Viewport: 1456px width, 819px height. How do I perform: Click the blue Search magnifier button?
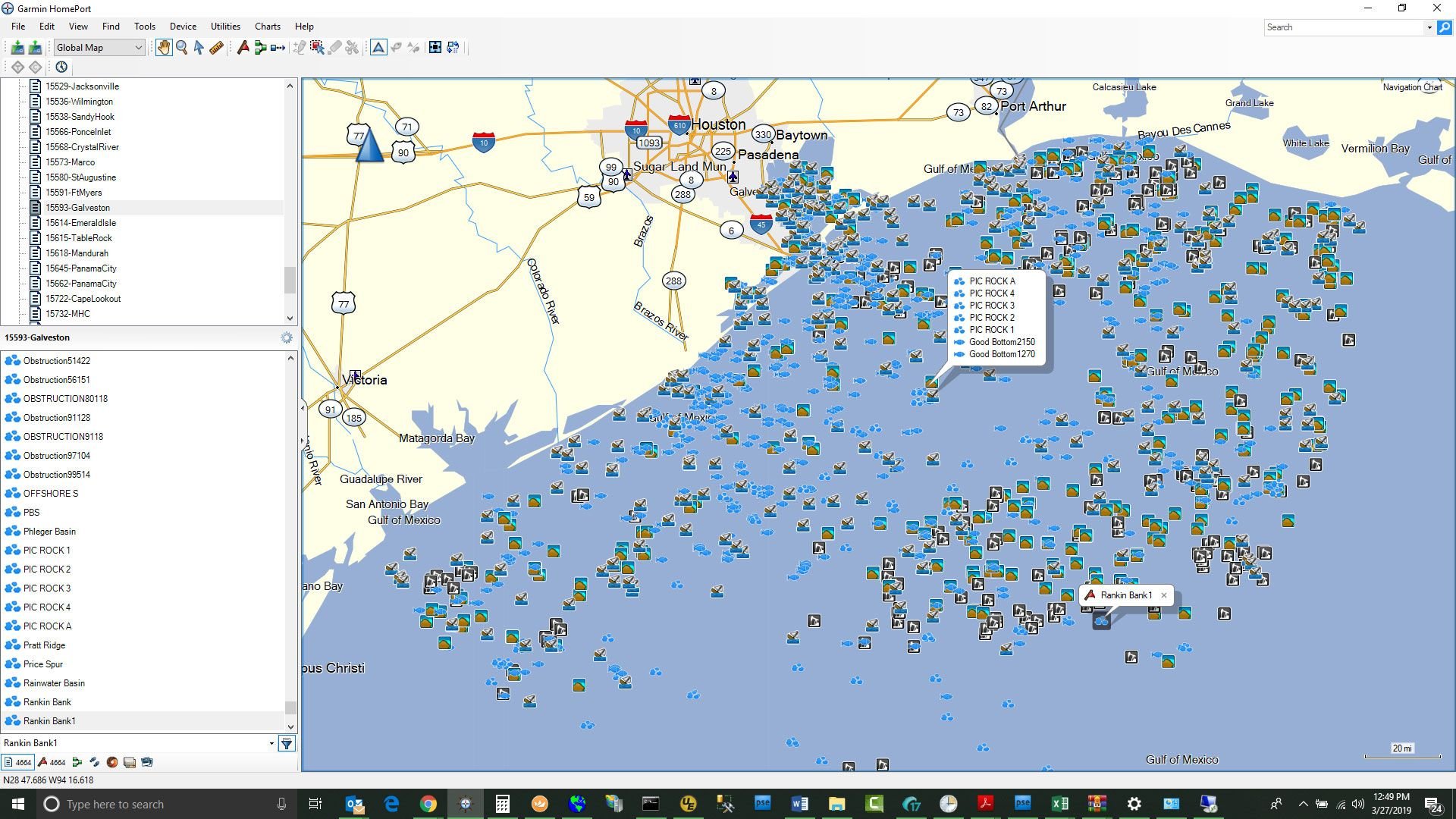pos(1445,27)
